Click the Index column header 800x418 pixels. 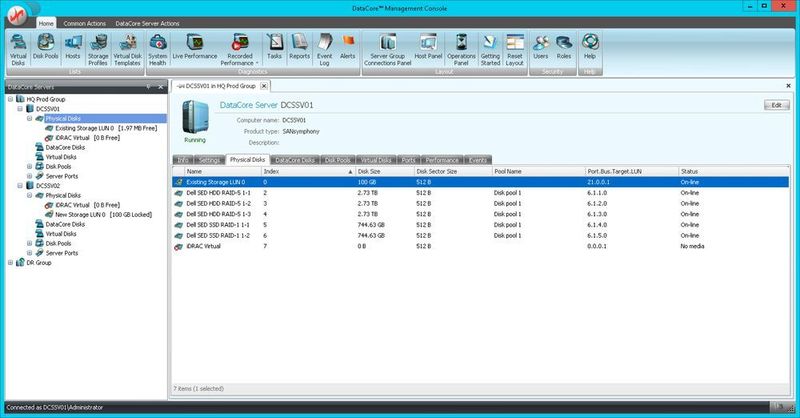coord(308,171)
